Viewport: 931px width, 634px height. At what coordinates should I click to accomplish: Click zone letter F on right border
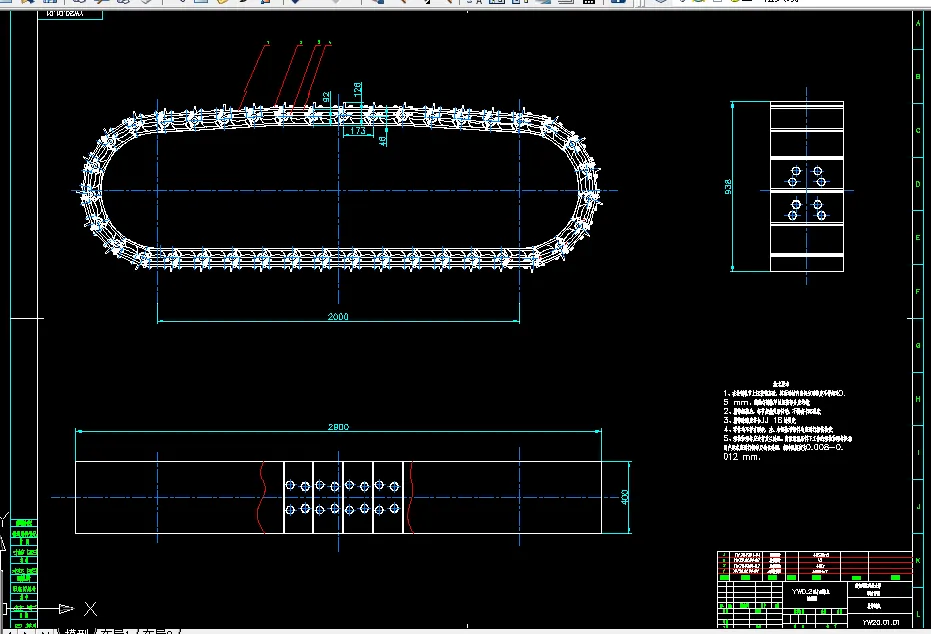point(918,291)
